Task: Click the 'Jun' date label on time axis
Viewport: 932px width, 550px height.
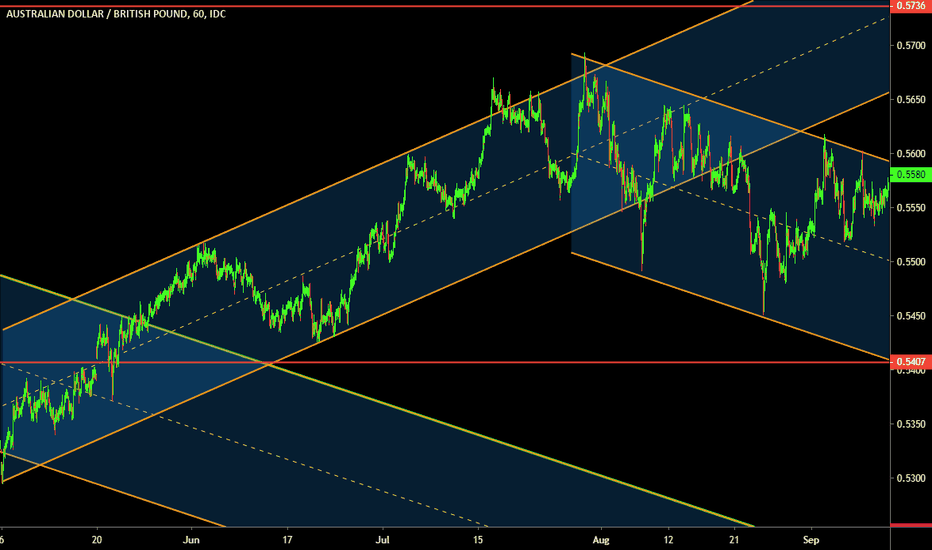Action: click(x=191, y=540)
